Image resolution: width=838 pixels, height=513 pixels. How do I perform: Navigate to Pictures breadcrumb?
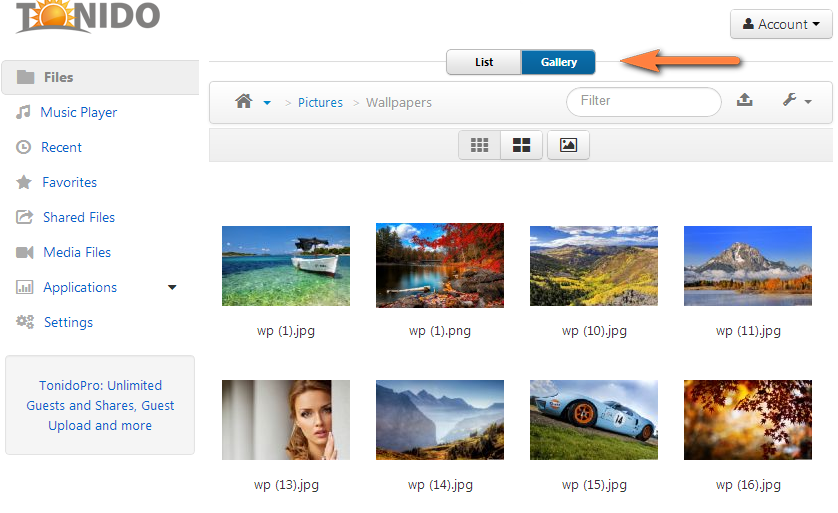tap(320, 103)
